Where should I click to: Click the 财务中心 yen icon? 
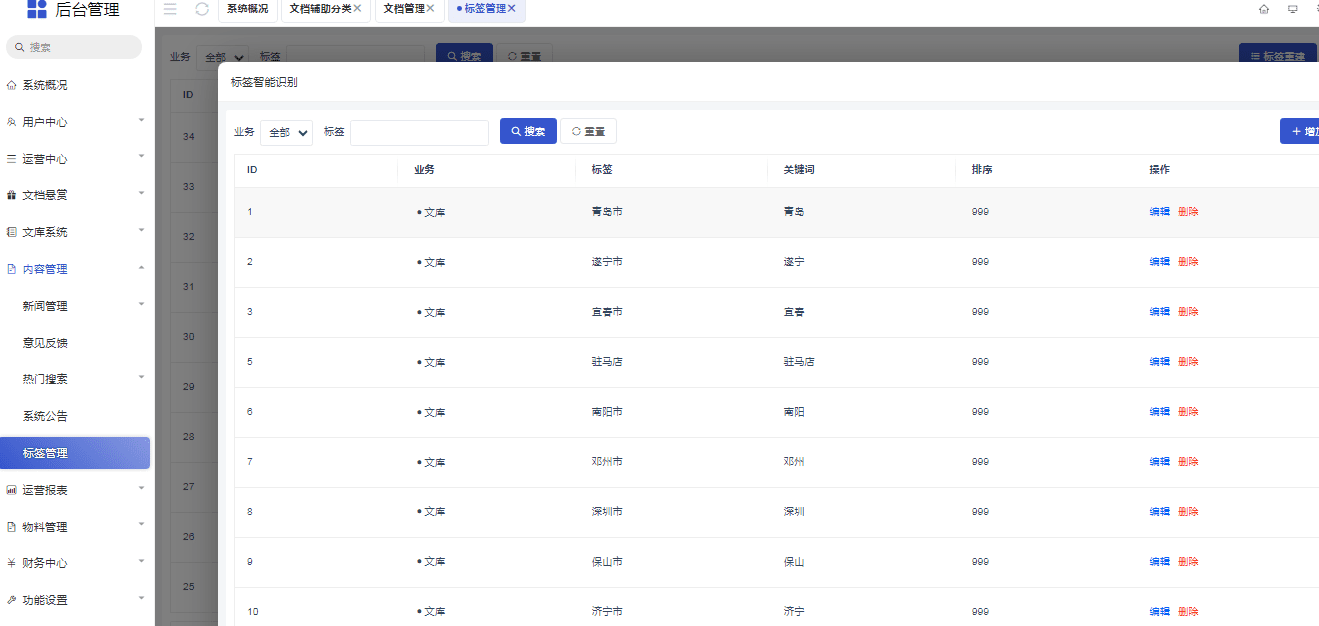pos(12,563)
